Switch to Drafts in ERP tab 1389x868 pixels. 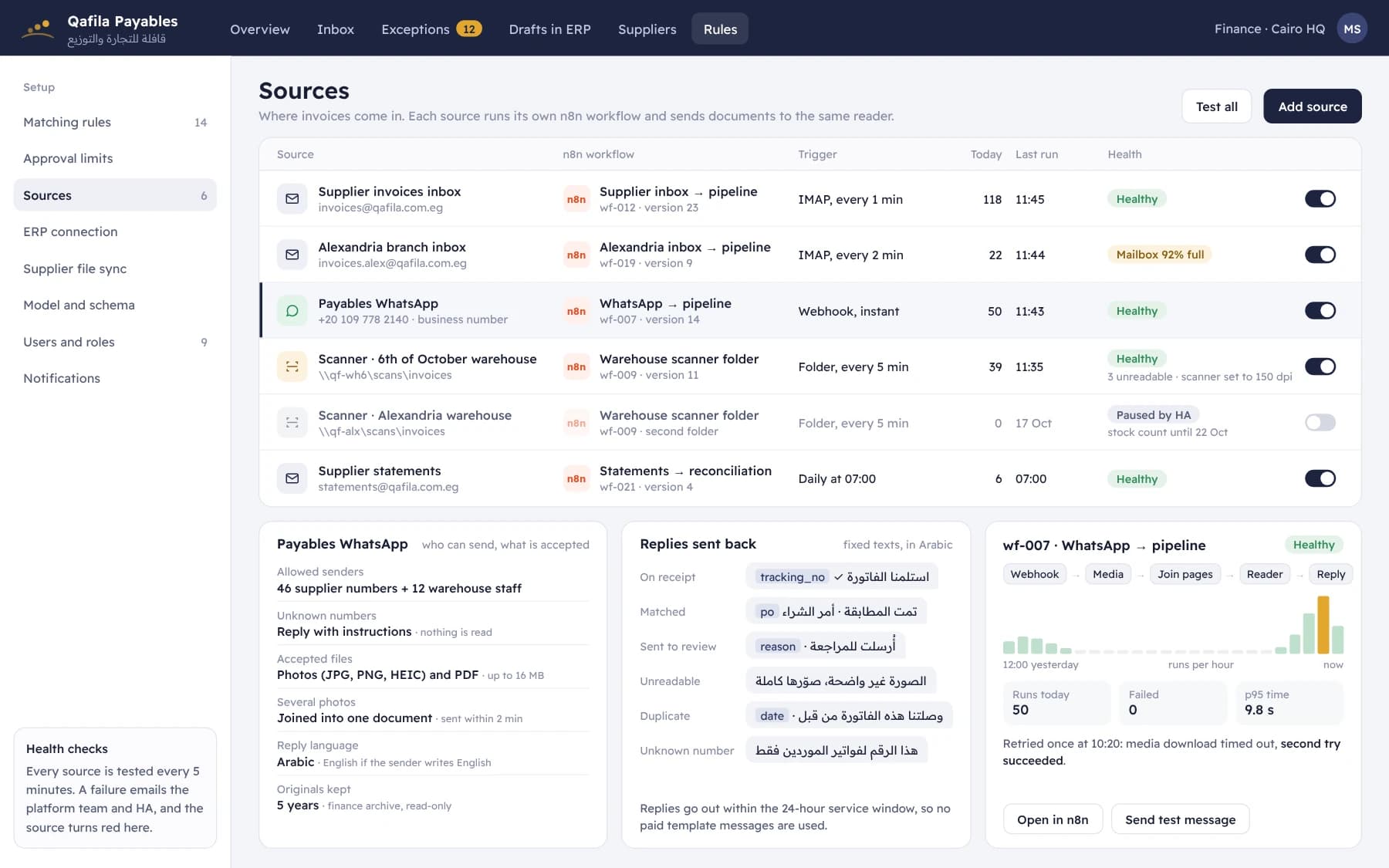tap(549, 29)
